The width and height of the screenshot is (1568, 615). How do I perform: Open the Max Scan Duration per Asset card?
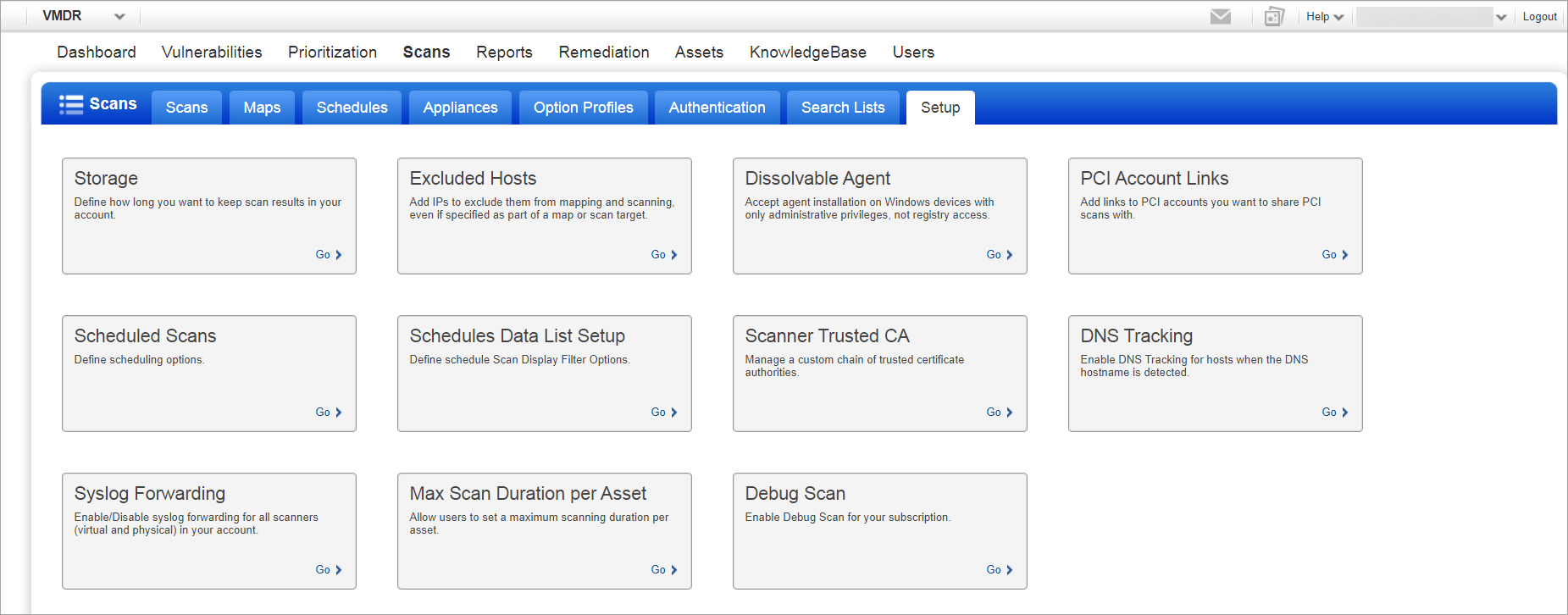[544, 530]
